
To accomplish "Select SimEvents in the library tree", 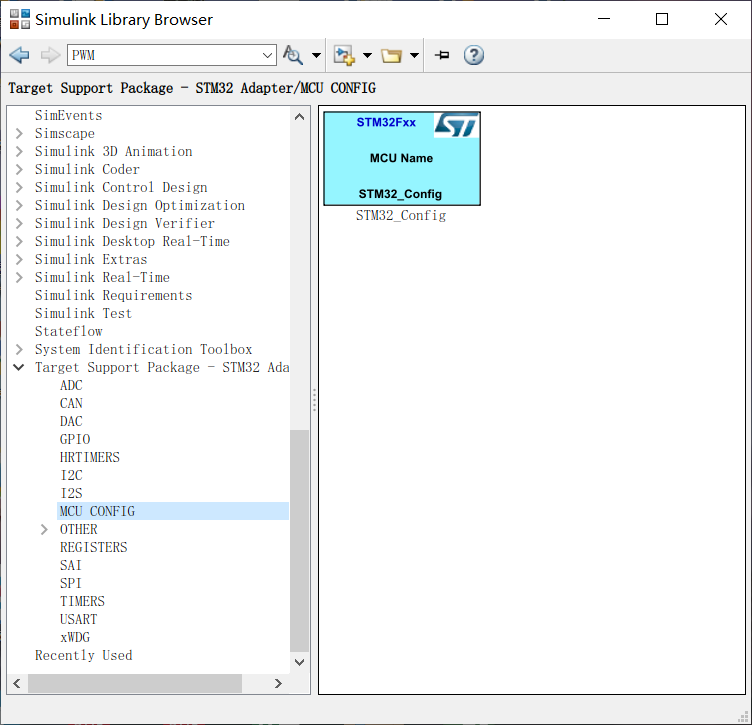I will pyautogui.click(x=69, y=116).
